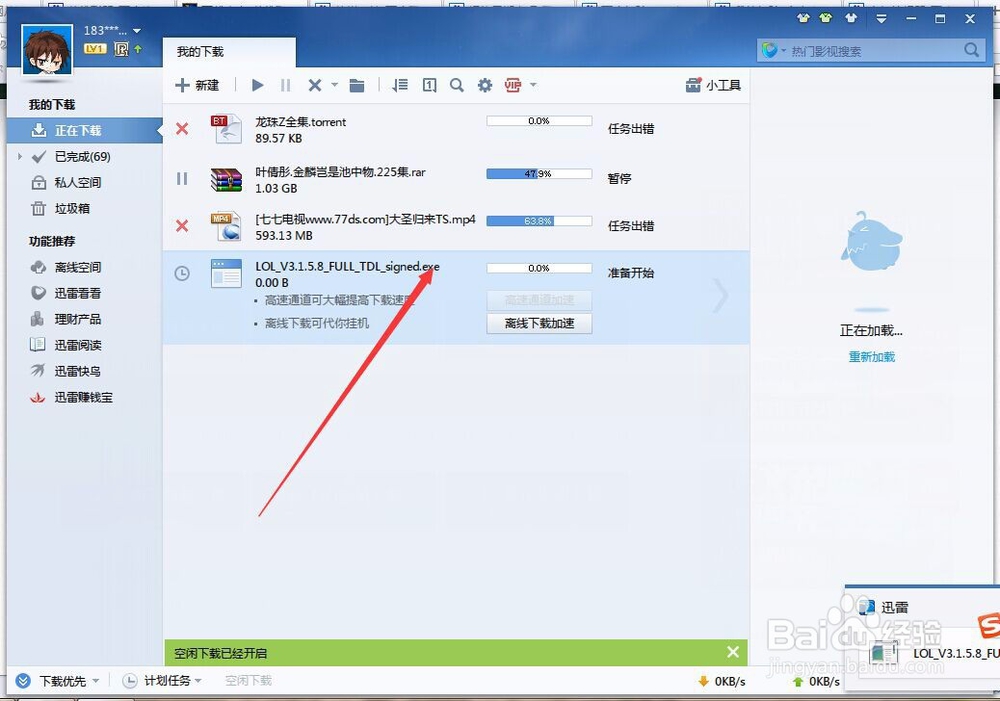Click pause status icon of 叶倩彤 rar task
This screenshot has height=701, width=1000.
[x=182, y=179]
